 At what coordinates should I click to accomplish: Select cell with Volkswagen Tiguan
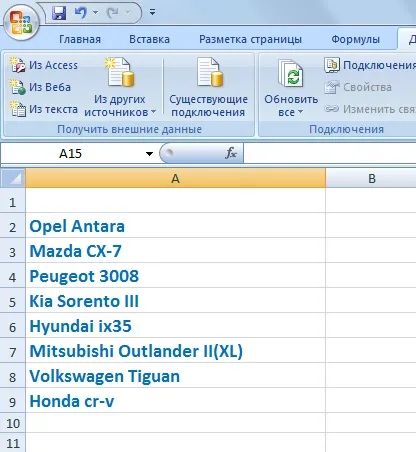point(175,376)
